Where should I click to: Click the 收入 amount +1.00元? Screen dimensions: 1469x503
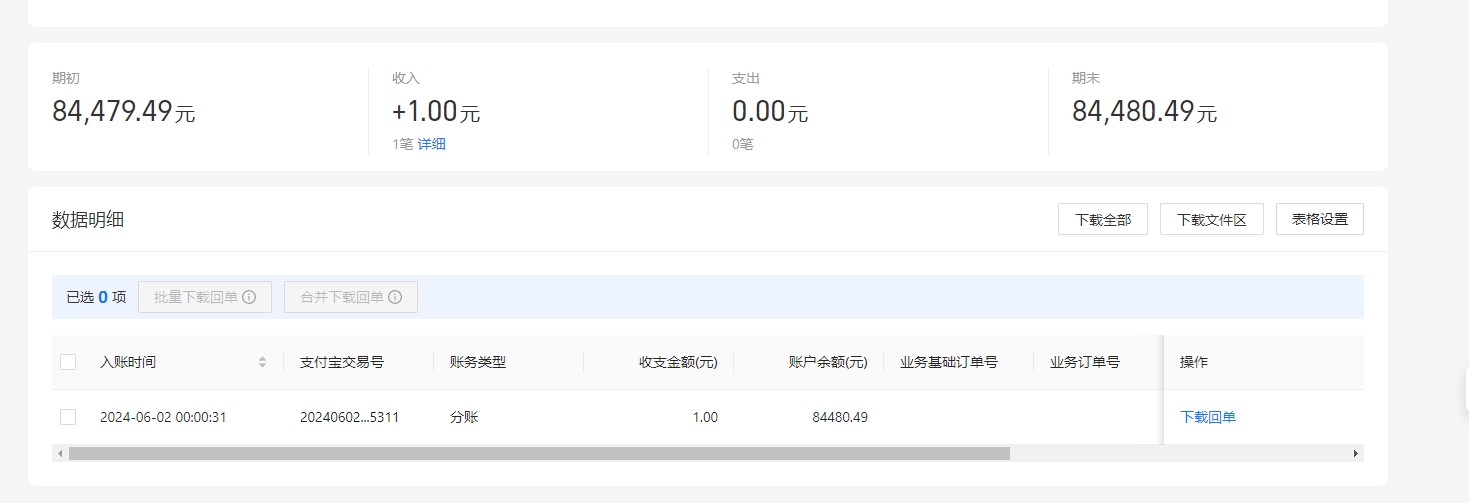coord(436,112)
